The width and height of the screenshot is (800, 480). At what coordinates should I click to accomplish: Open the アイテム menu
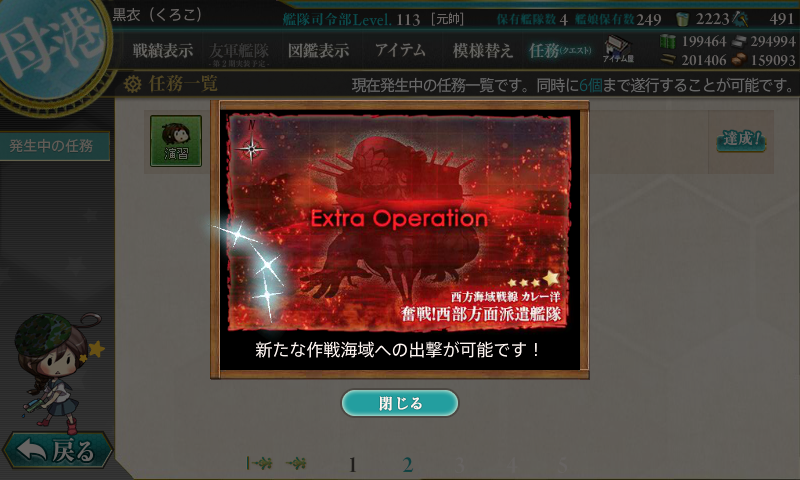click(x=400, y=50)
